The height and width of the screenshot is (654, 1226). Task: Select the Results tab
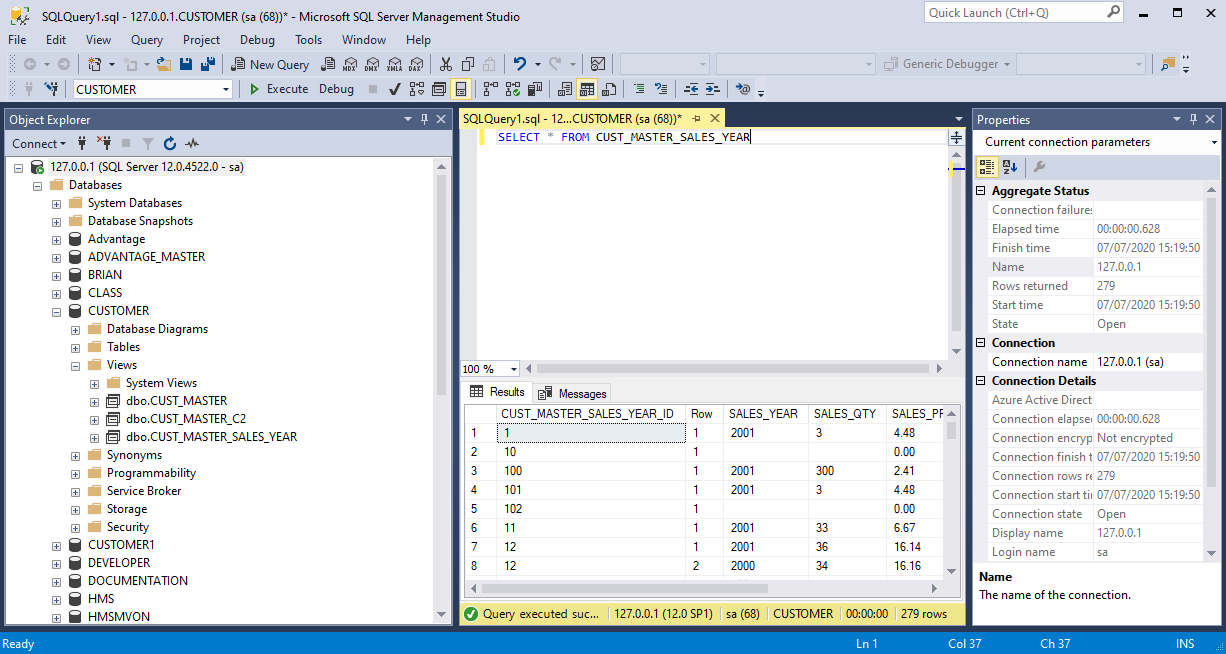click(498, 392)
